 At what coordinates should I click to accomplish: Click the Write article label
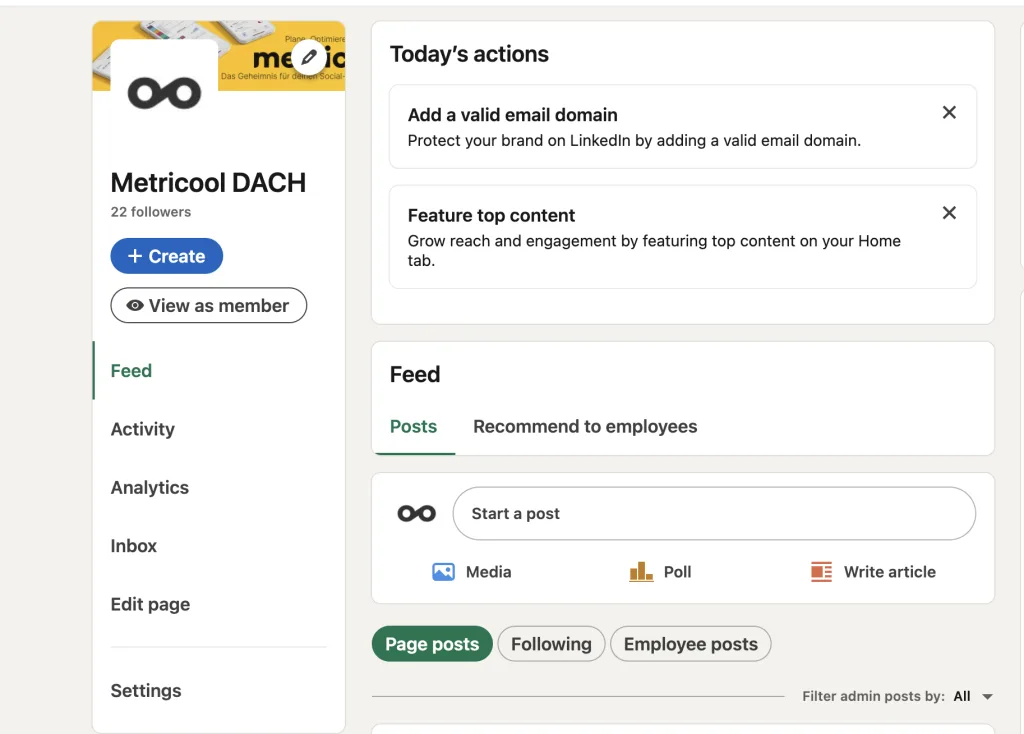[x=889, y=572]
